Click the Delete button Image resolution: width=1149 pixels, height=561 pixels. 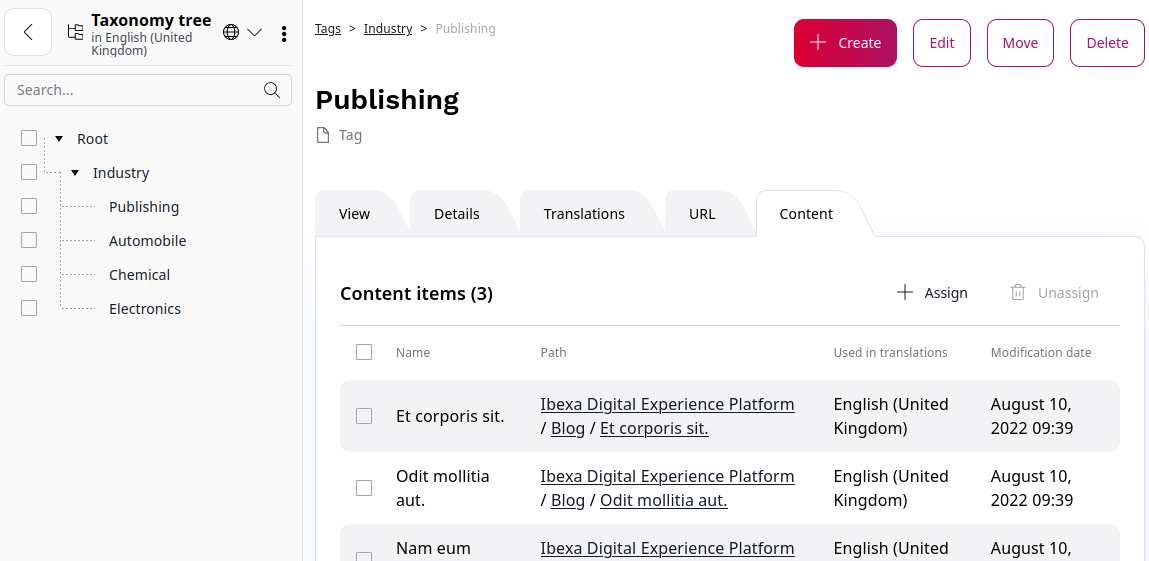tap(1107, 42)
